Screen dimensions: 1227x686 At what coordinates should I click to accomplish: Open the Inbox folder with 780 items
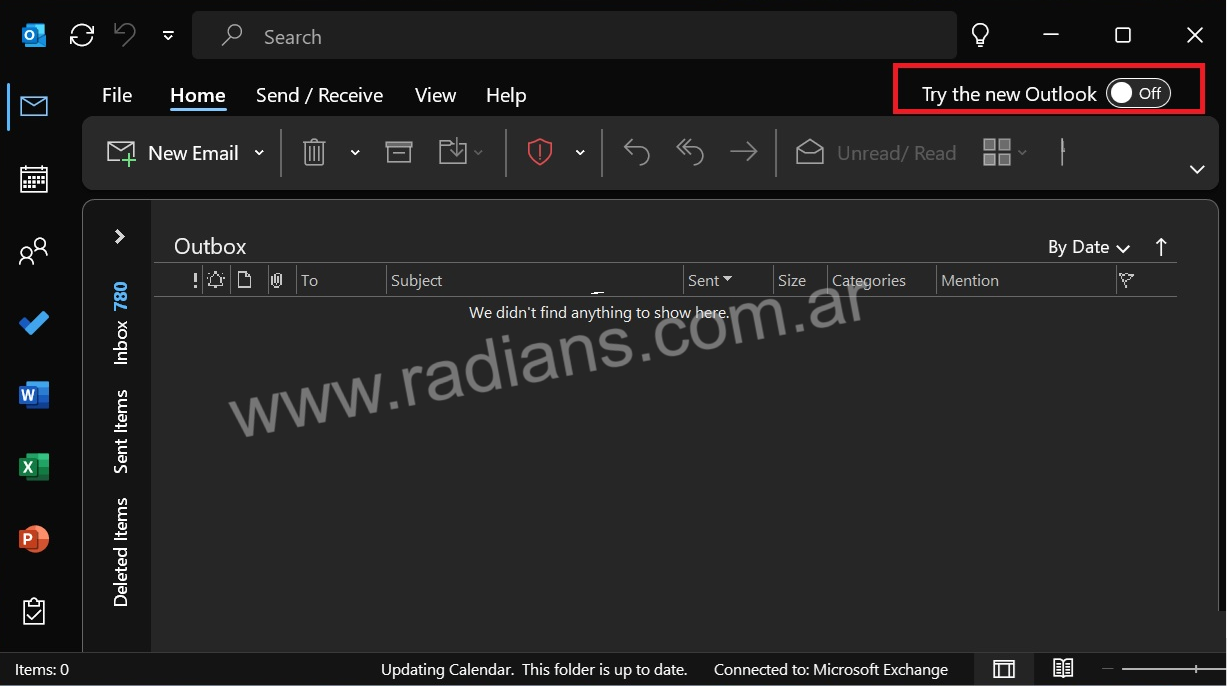pos(121,324)
